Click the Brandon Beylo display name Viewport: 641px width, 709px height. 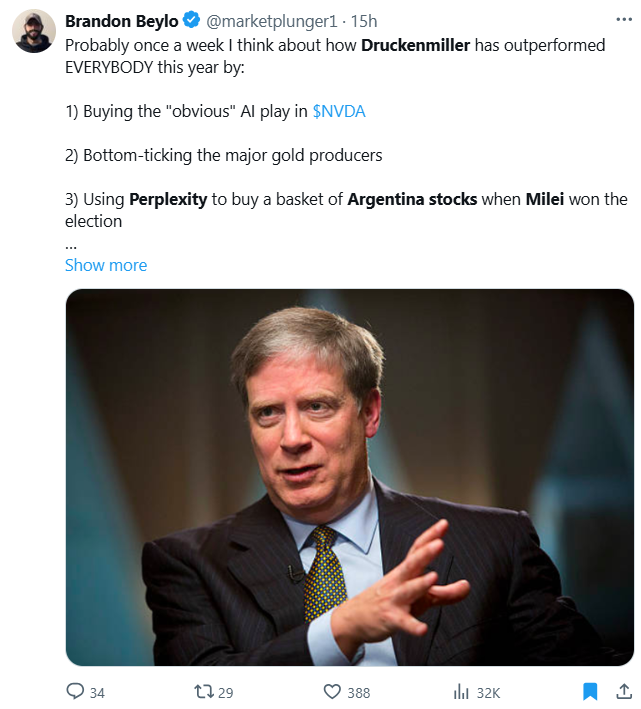(x=121, y=22)
